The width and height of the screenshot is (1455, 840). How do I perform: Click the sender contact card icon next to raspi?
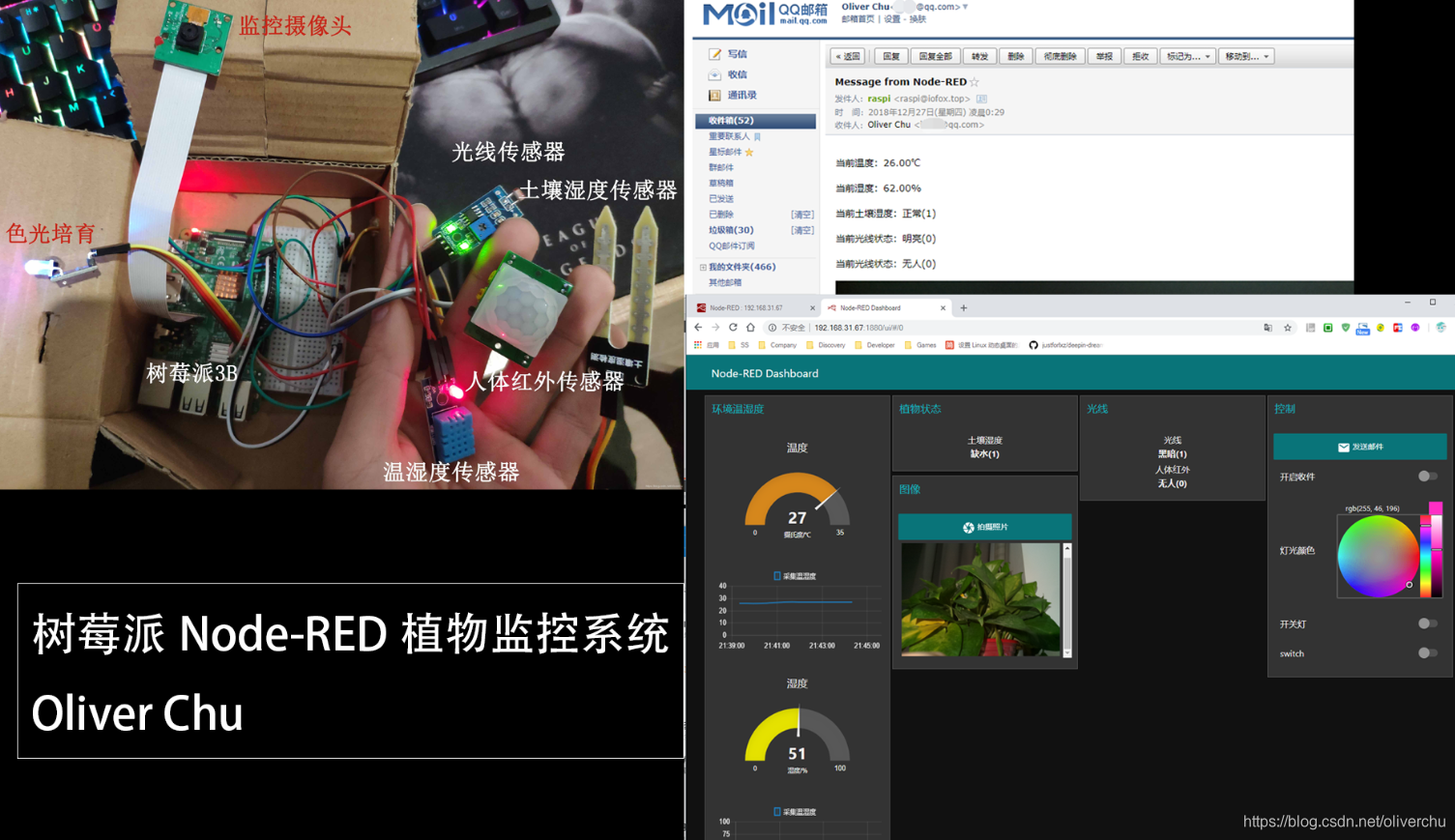(x=981, y=99)
